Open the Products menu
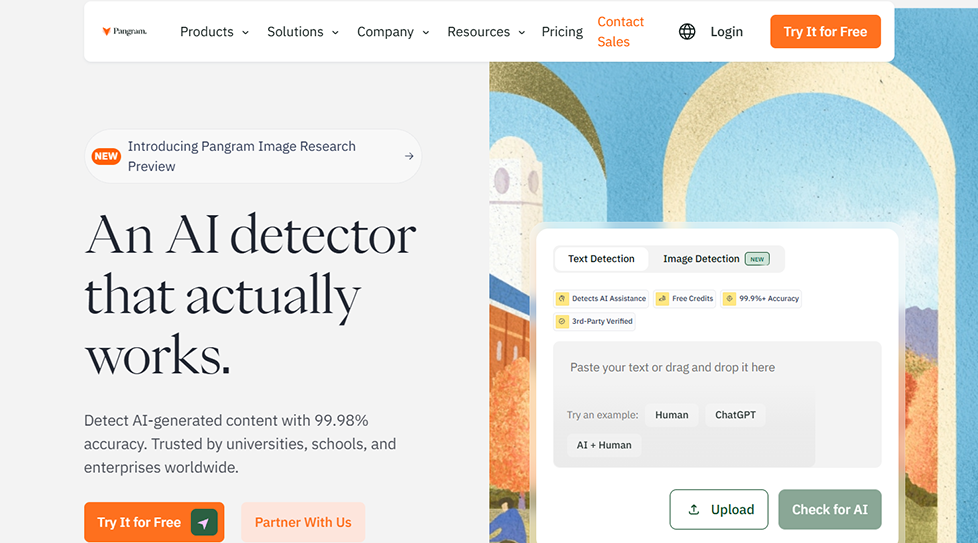This screenshot has width=978, height=543. (214, 32)
